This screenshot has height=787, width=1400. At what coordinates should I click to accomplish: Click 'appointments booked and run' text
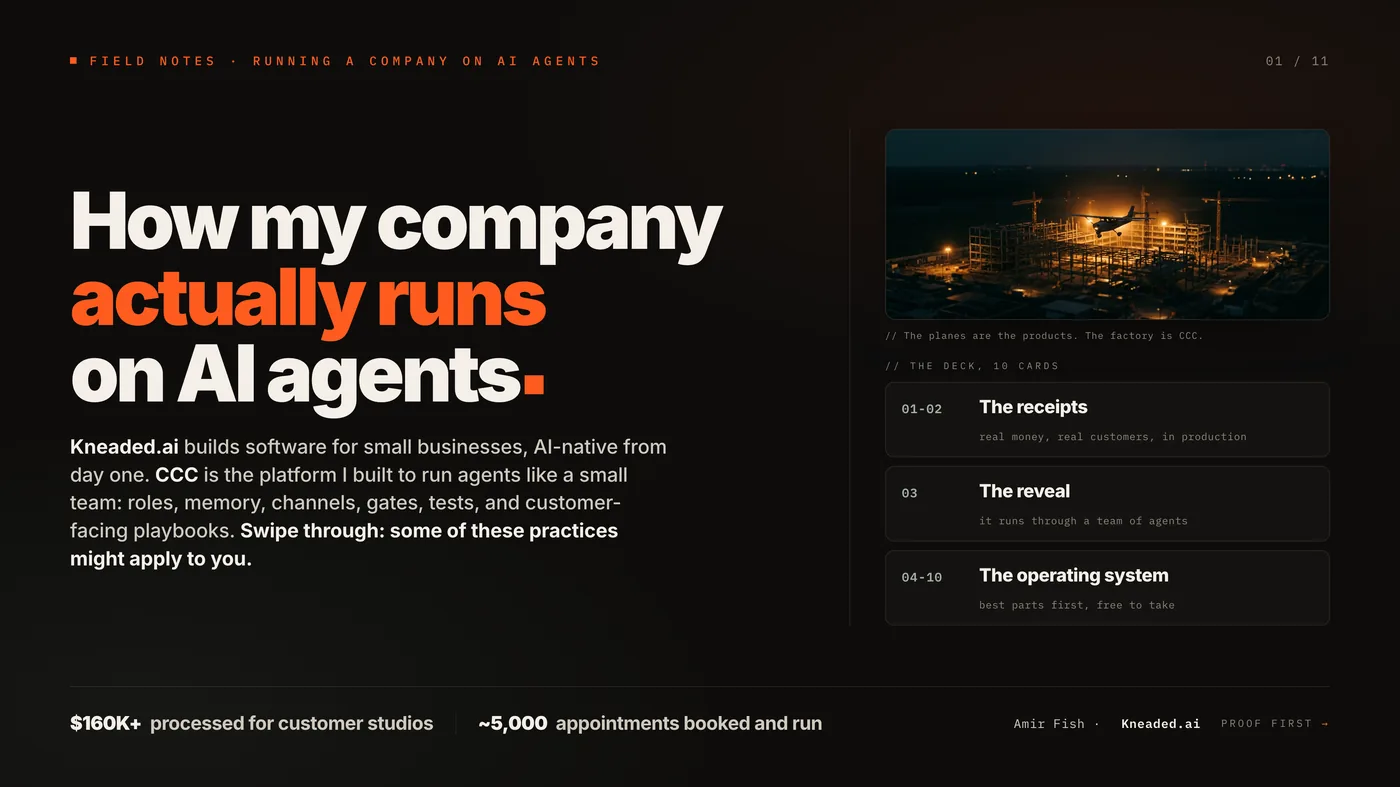(x=689, y=723)
